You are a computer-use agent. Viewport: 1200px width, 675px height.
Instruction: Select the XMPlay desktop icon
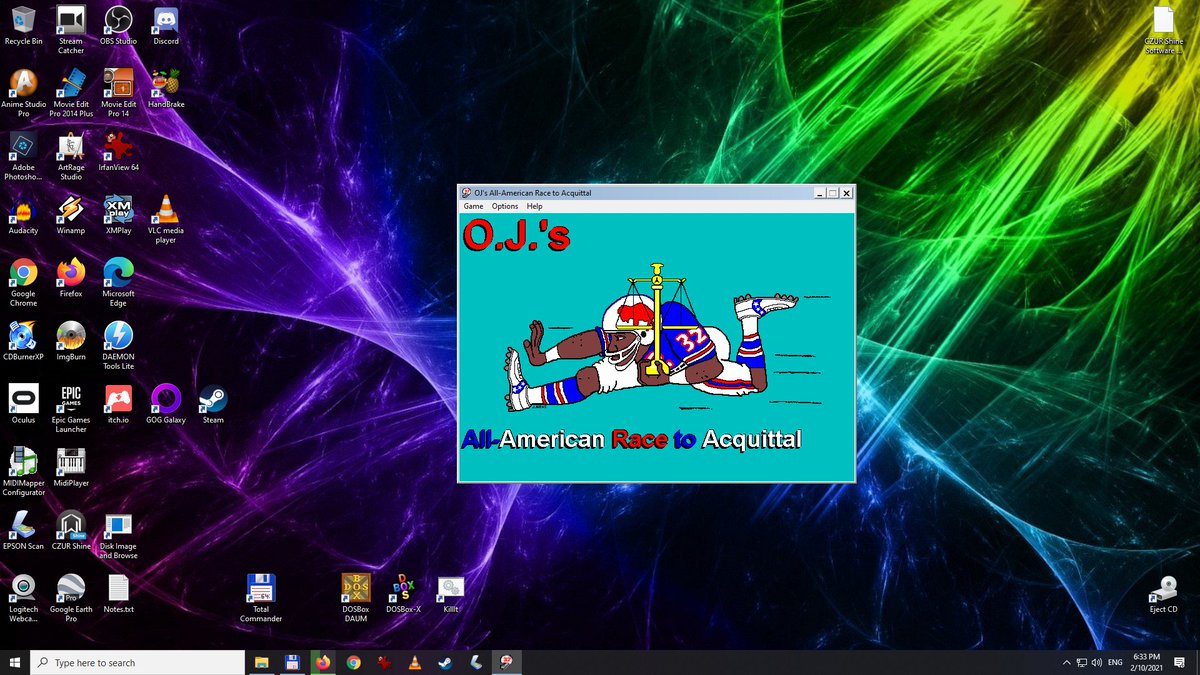pyautogui.click(x=118, y=215)
